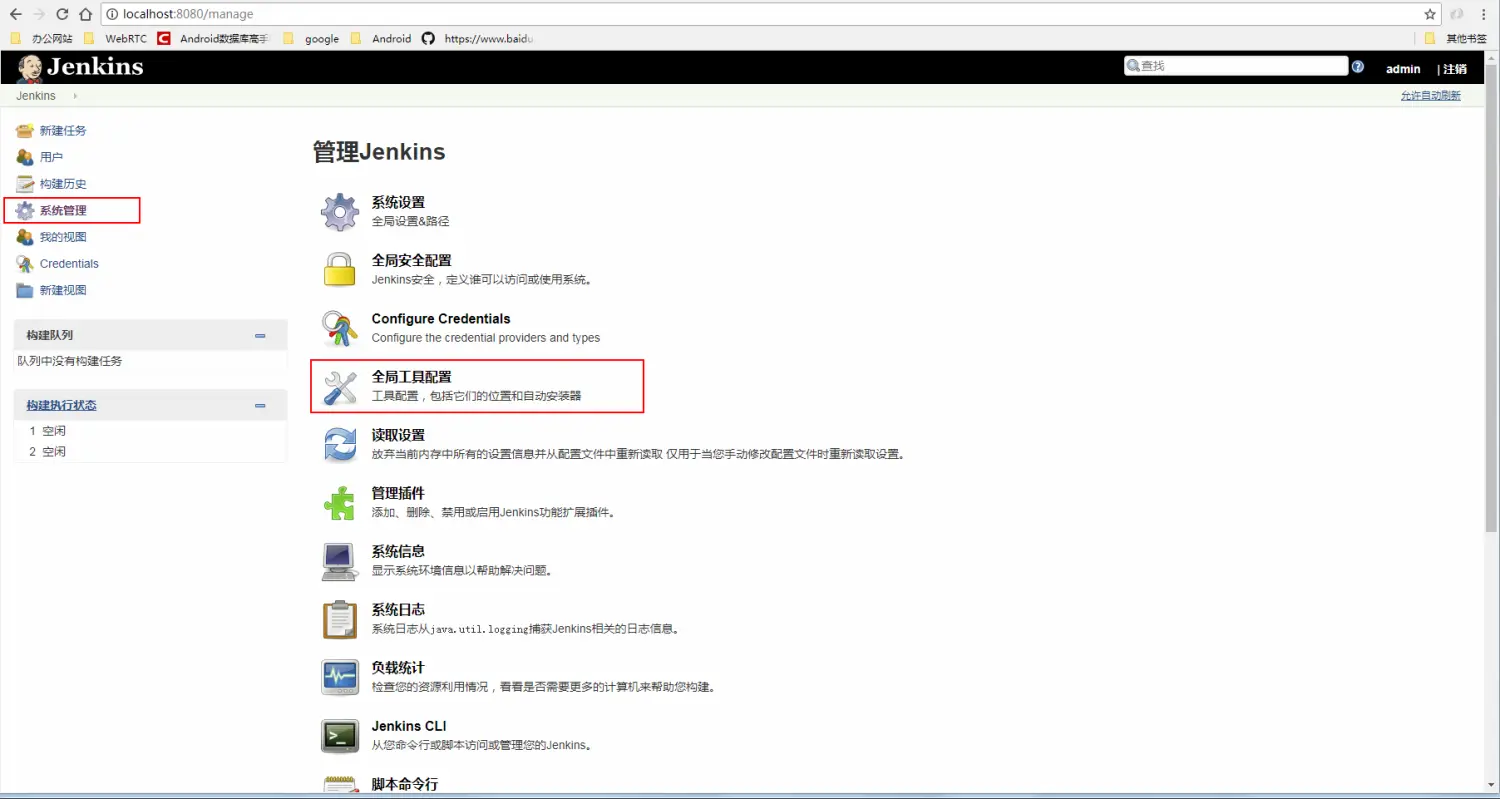The image size is (1500, 799).
Task: Click the Jenkins logo in header
Action: [80, 67]
